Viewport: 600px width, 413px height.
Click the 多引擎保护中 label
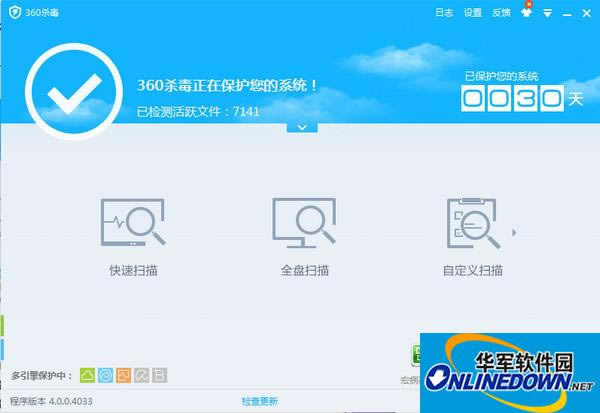(42, 375)
